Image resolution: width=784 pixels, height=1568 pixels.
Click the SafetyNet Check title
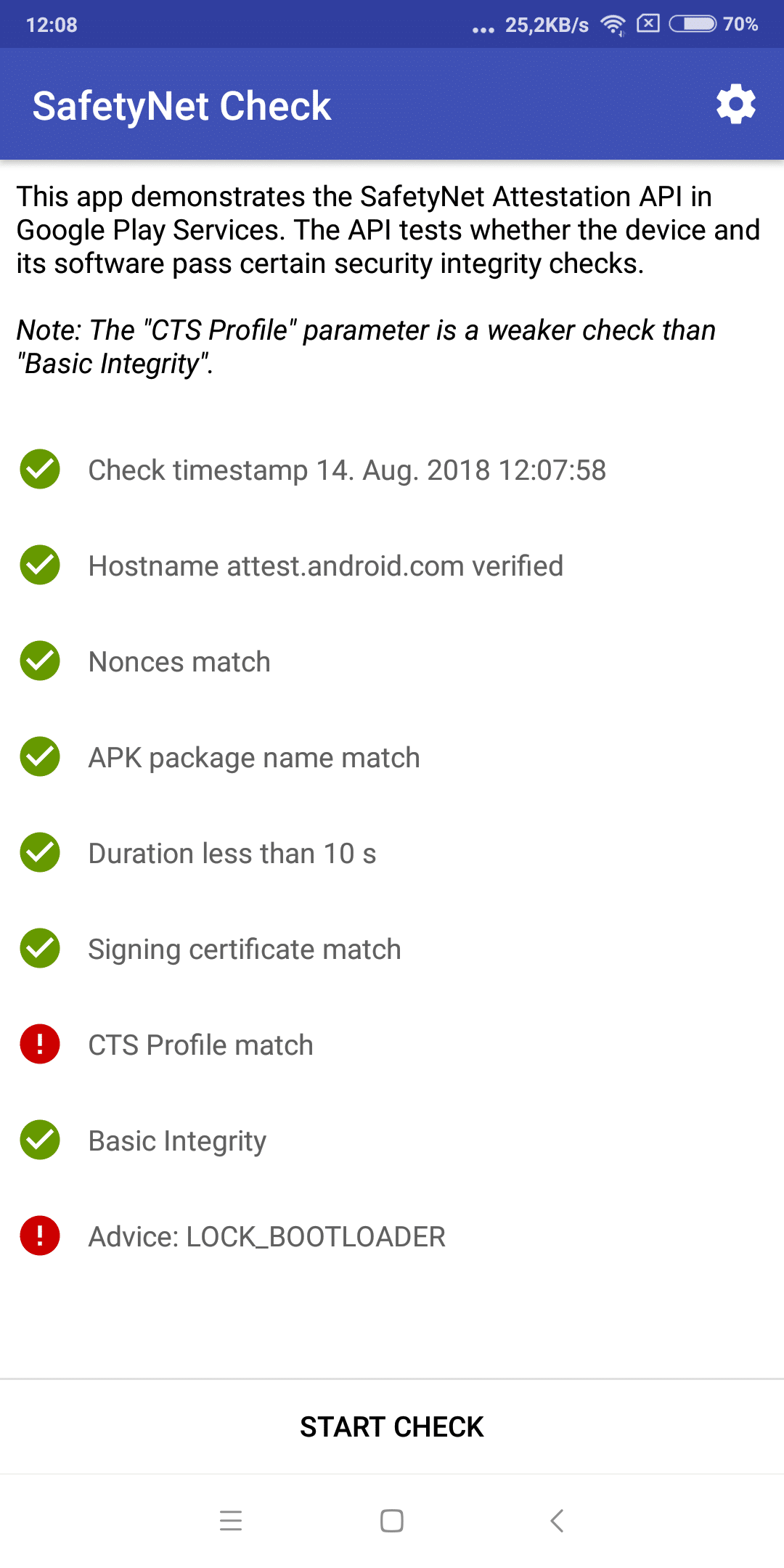181,106
